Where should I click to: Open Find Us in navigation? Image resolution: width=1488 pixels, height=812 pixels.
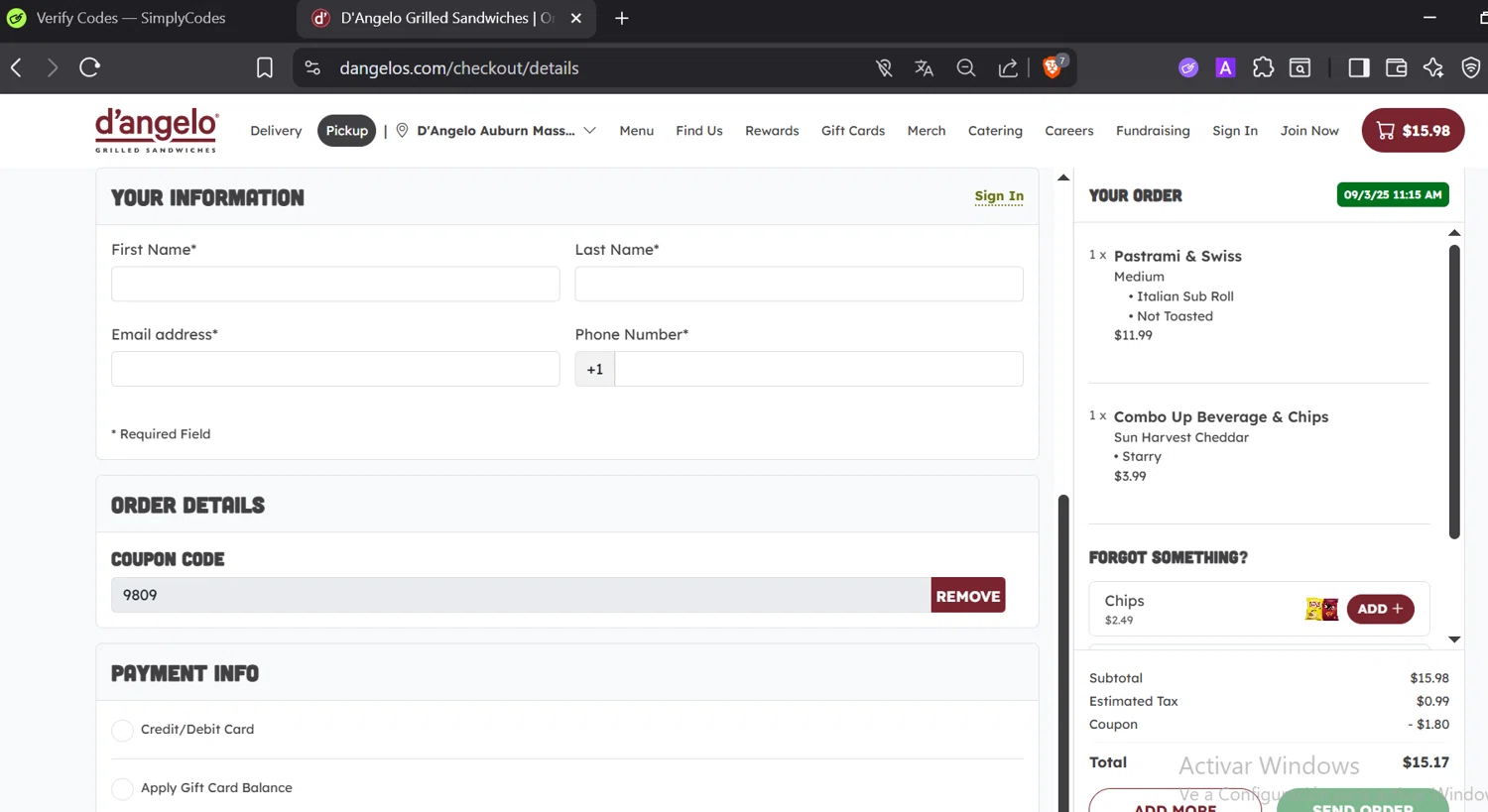[699, 130]
